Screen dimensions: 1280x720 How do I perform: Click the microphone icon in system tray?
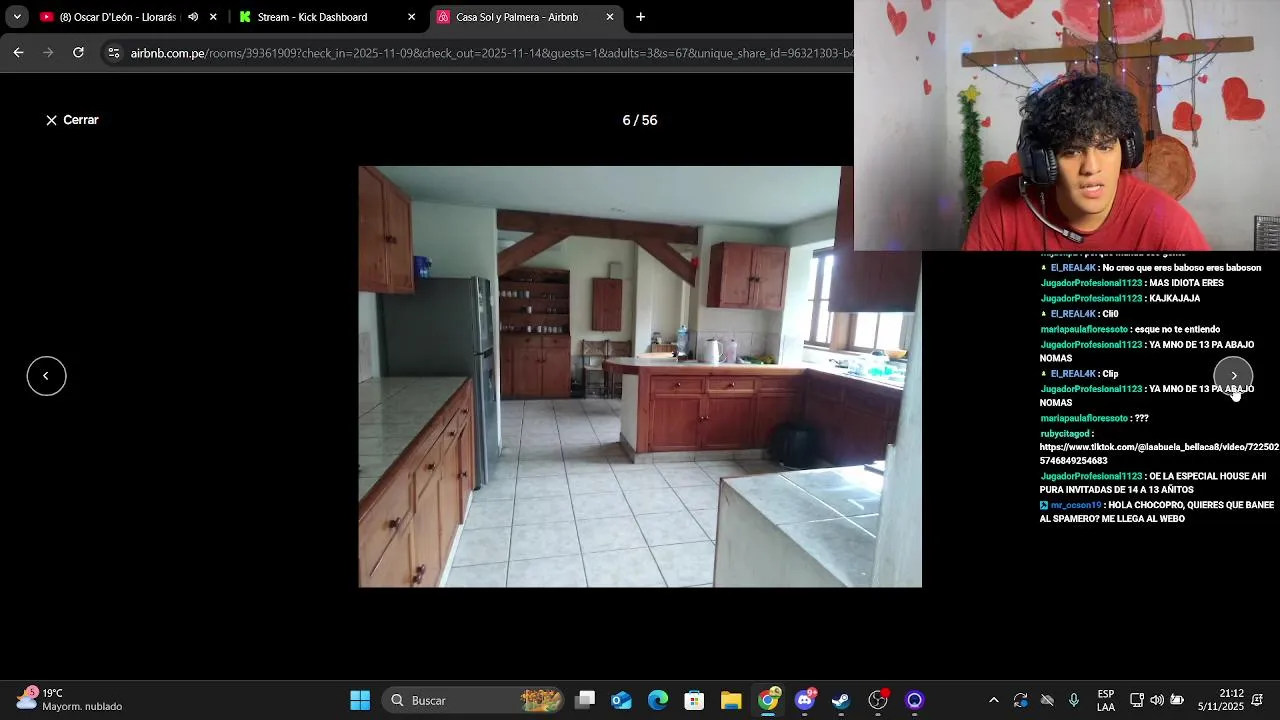pyautogui.click(x=1074, y=700)
